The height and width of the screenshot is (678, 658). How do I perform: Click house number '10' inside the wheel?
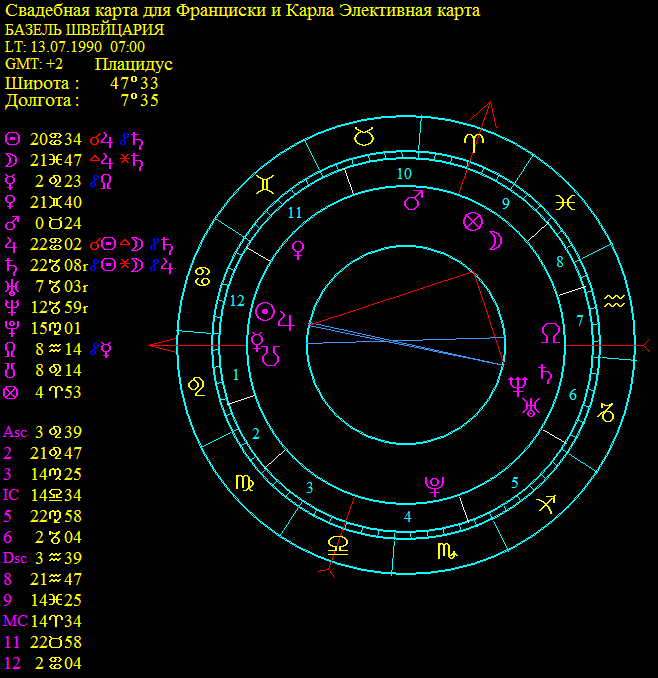click(x=404, y=174)
